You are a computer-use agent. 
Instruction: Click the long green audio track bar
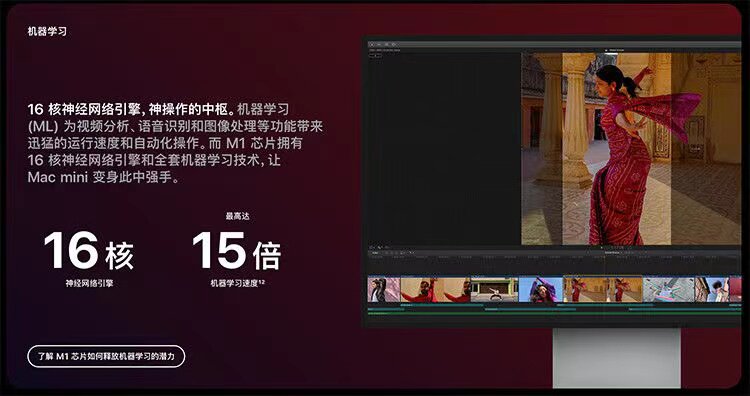(554, 313)
